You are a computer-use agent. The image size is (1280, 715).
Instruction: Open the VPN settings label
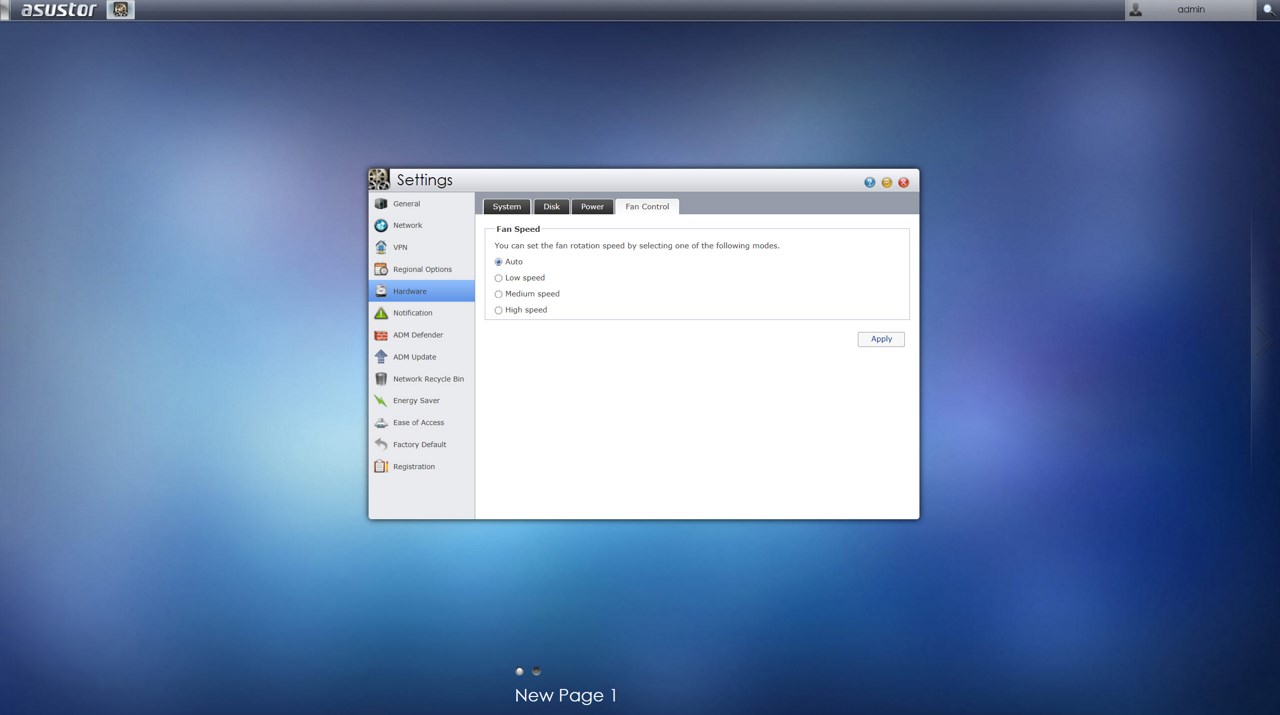pyautogui.click(x=400, y=247)
